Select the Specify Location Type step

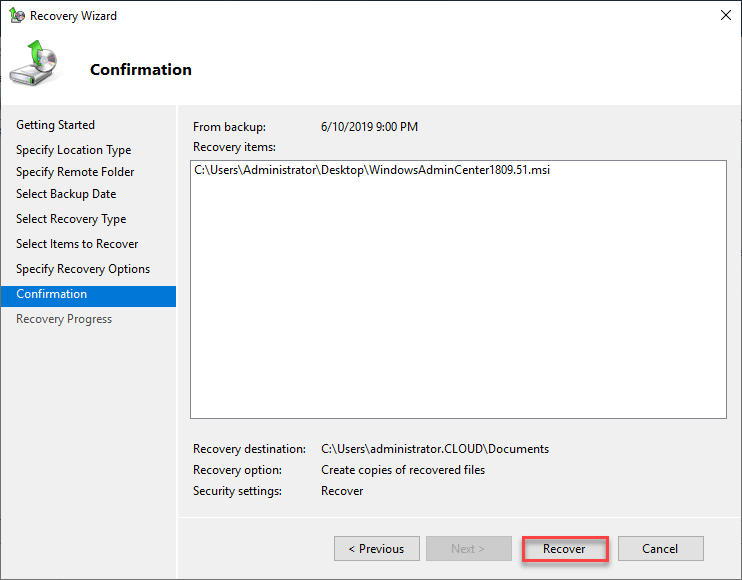point(74,150)
